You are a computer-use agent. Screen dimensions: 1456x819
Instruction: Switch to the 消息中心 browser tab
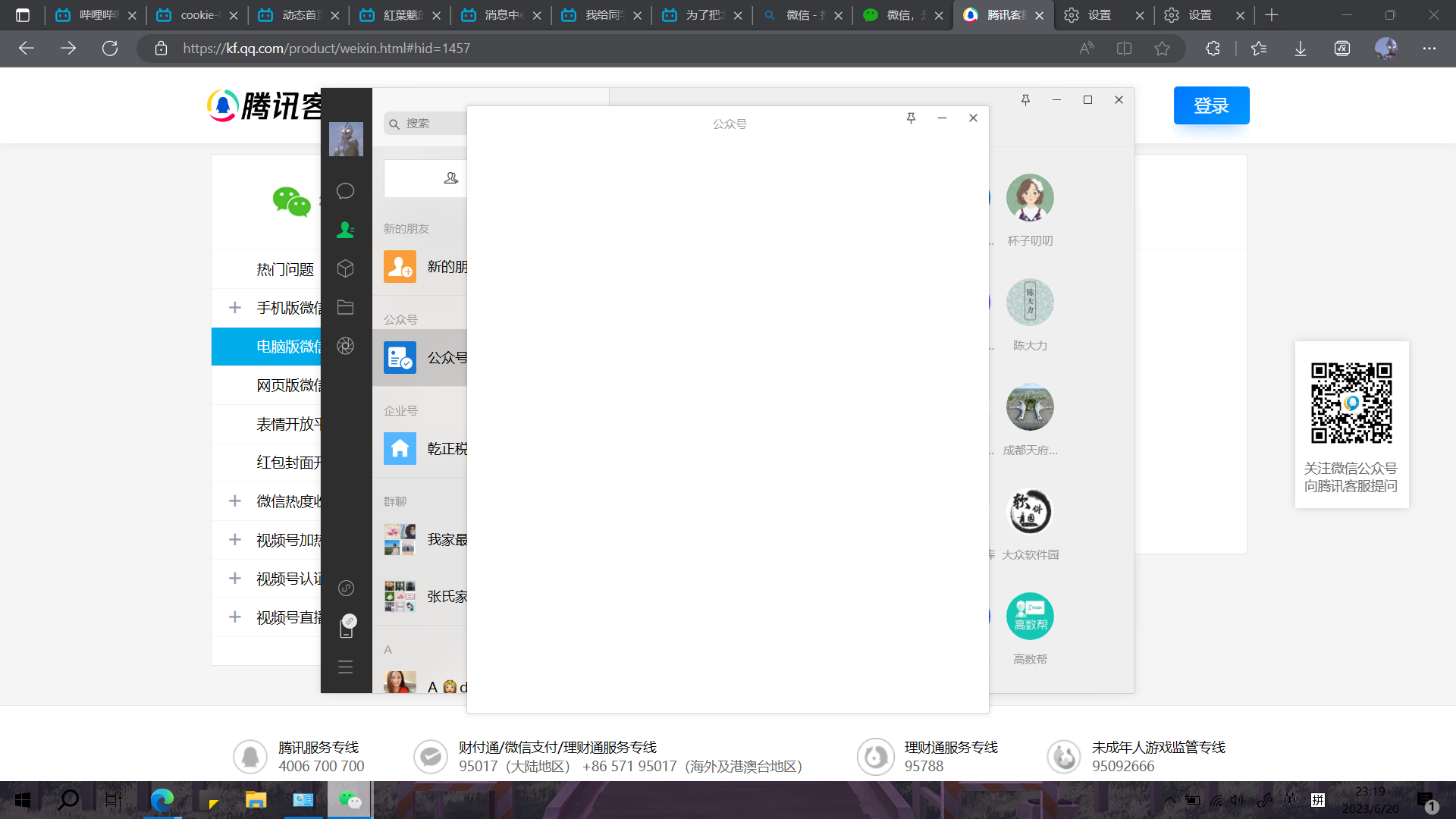coord(497,15)
